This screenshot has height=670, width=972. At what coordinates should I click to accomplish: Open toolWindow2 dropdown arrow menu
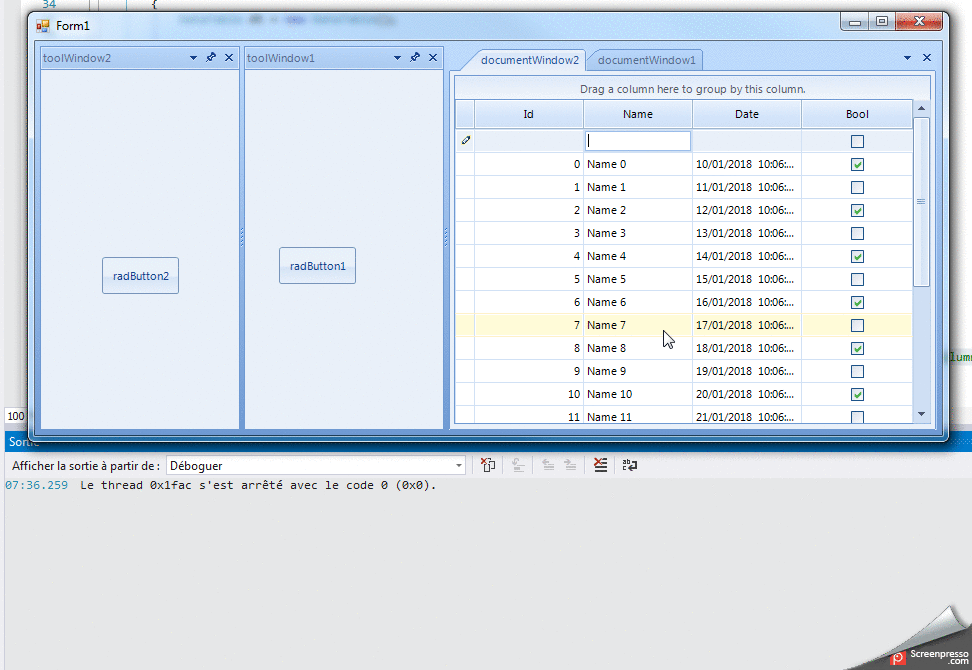[x=193, y=58]
